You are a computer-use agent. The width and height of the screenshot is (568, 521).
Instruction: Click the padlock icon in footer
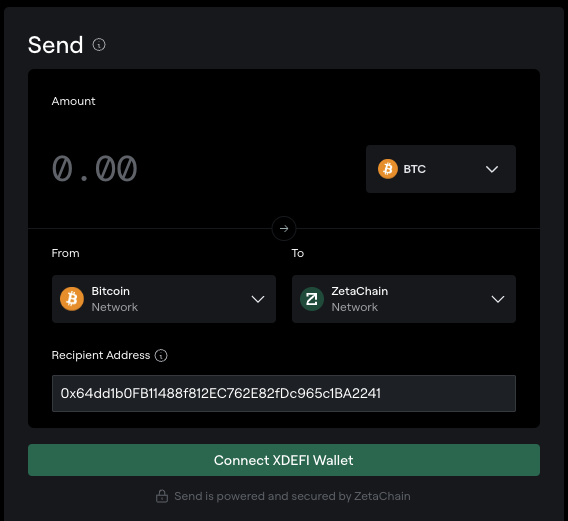(162, 496)
